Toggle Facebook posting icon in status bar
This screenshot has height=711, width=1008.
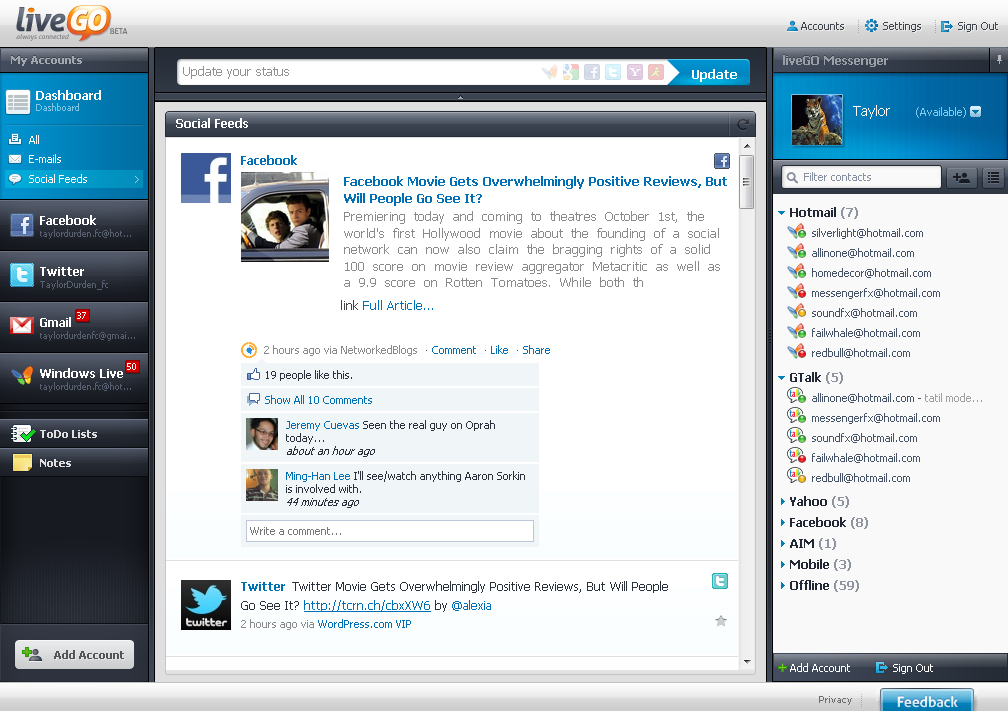tap(592, 72)
